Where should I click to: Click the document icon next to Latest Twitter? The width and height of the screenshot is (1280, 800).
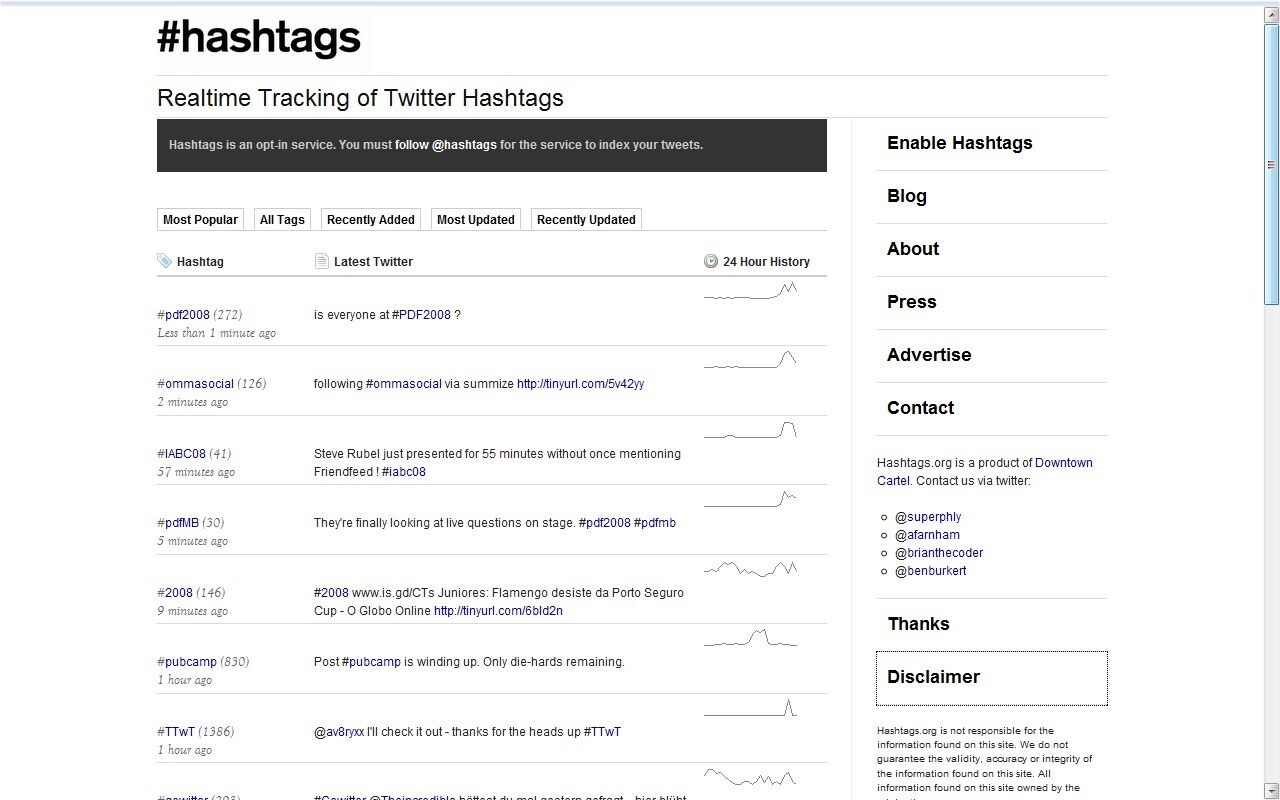pos(321,260)
